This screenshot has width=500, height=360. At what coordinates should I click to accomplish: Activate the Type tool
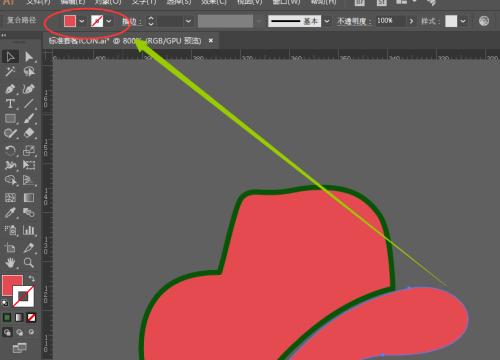[10, 104]
